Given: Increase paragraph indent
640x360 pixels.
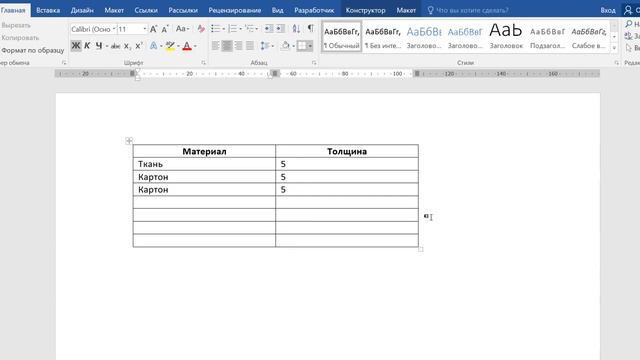Looking at the screenshot, I should pyautogui.click(x=280, y=29).
